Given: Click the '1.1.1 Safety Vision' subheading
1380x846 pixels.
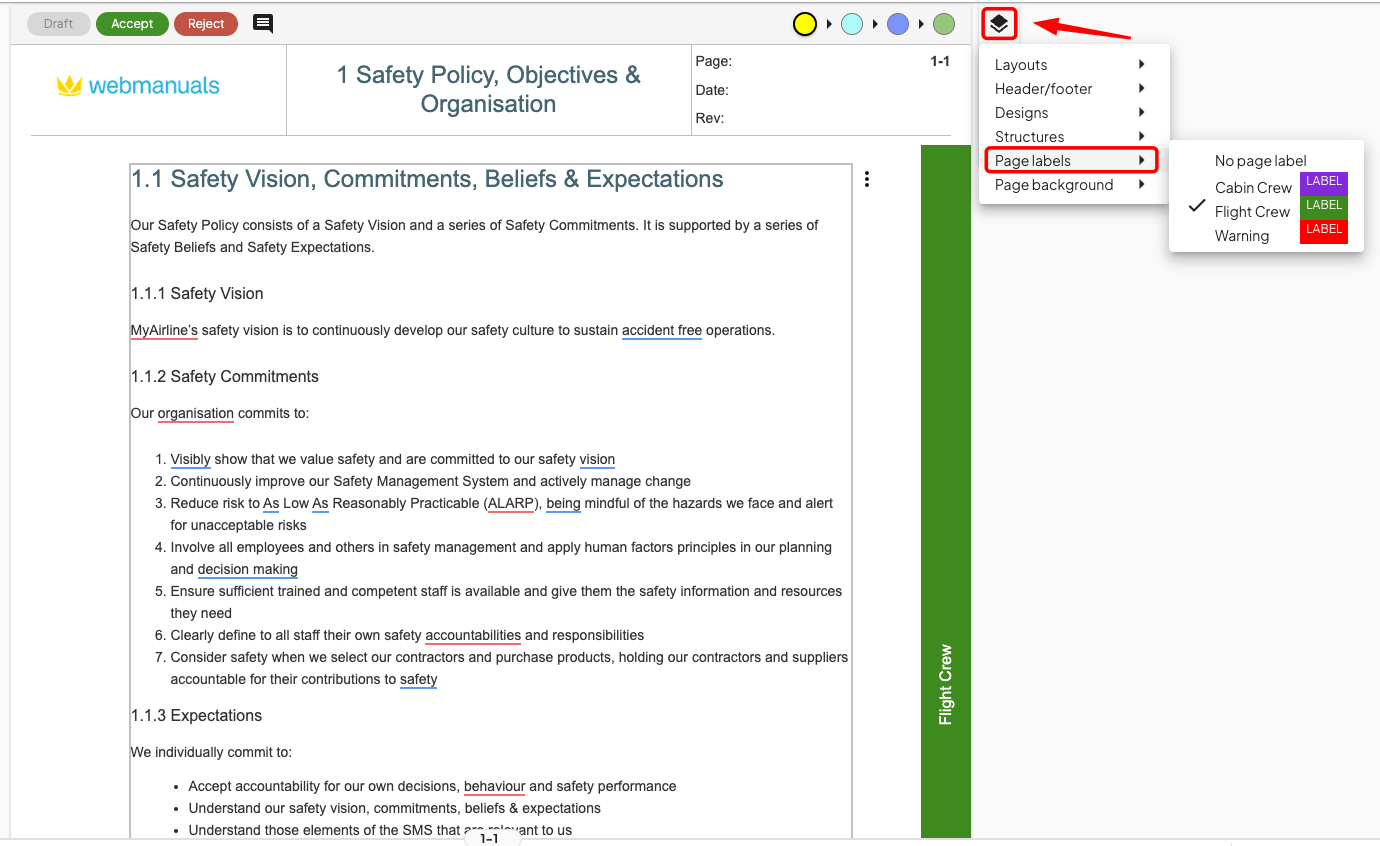Looking at the screenshot, I should (197, 294).
